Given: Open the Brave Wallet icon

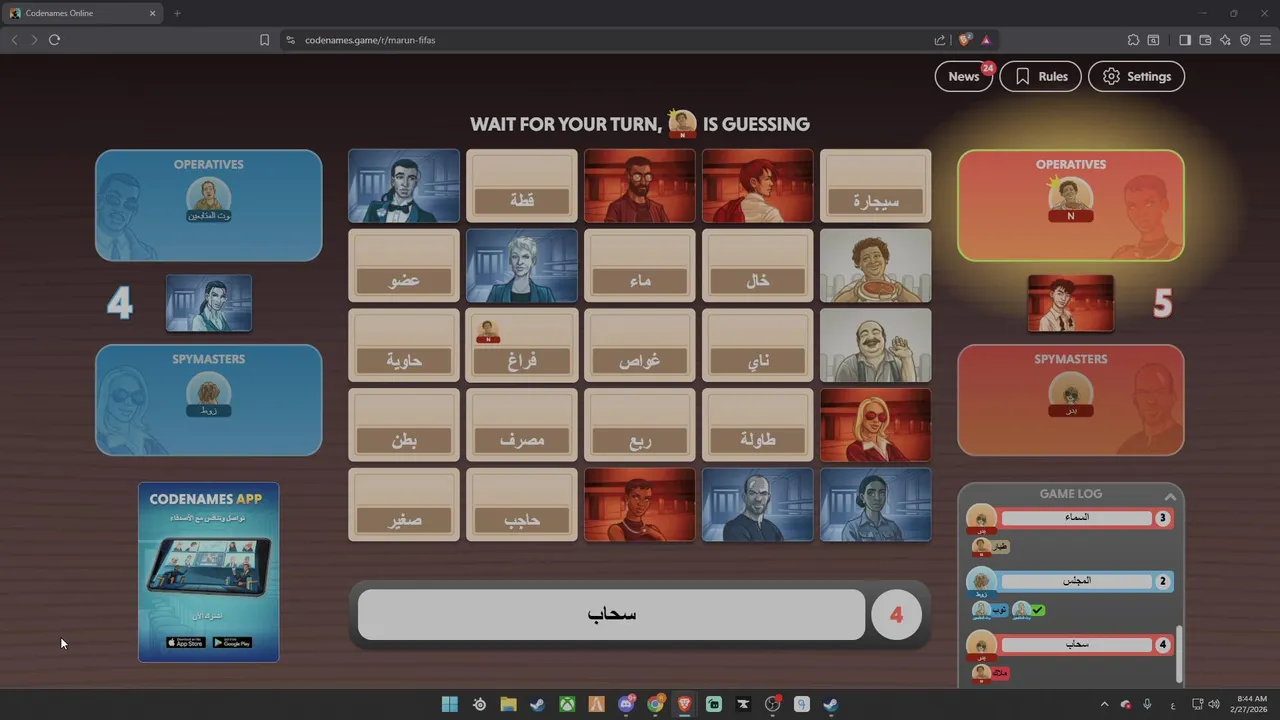Looking at the screenshot, I should coord(1205,40).
